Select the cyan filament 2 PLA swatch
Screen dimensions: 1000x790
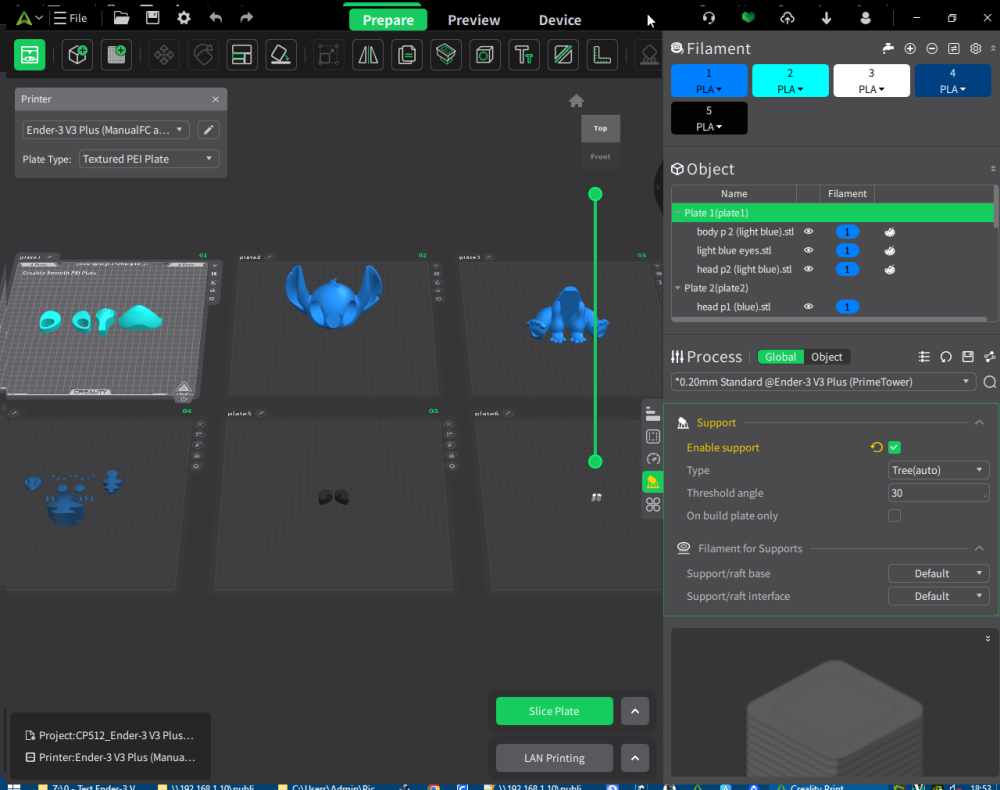click(x=790, y=81)
